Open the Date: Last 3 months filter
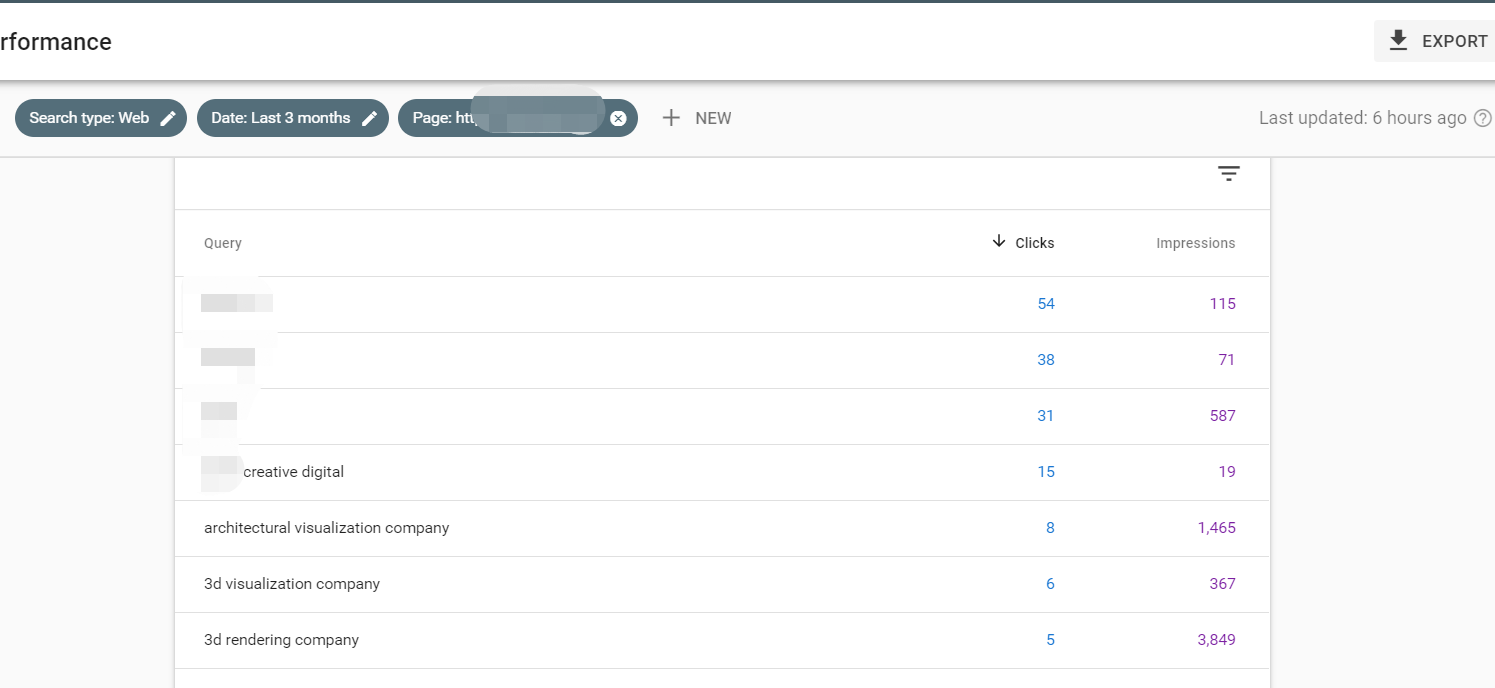This screenshot has height=688, width=1495. pyautogui.click(x=293, y=118)
